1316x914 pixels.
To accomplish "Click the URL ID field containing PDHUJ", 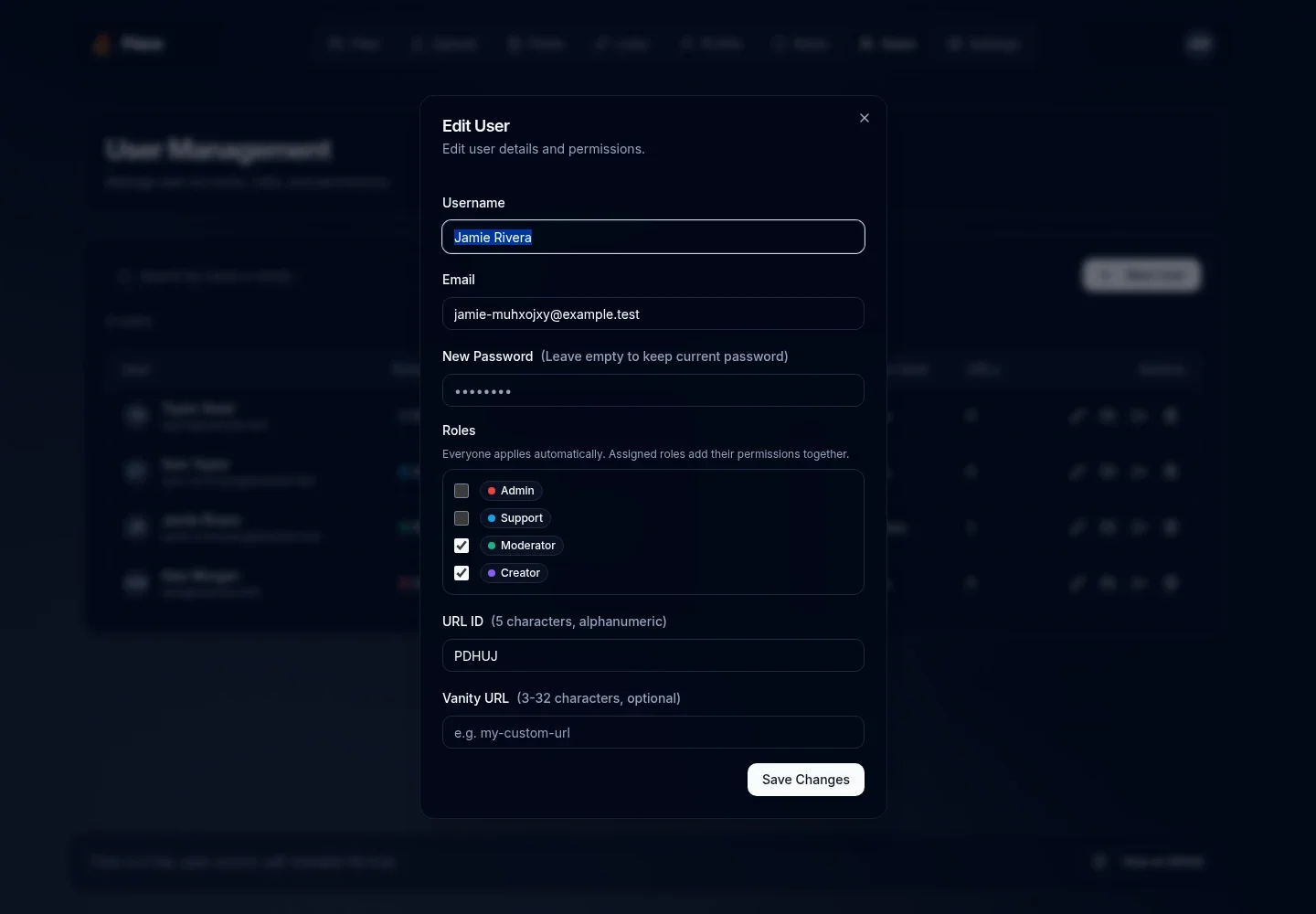I will click(653, 655).
